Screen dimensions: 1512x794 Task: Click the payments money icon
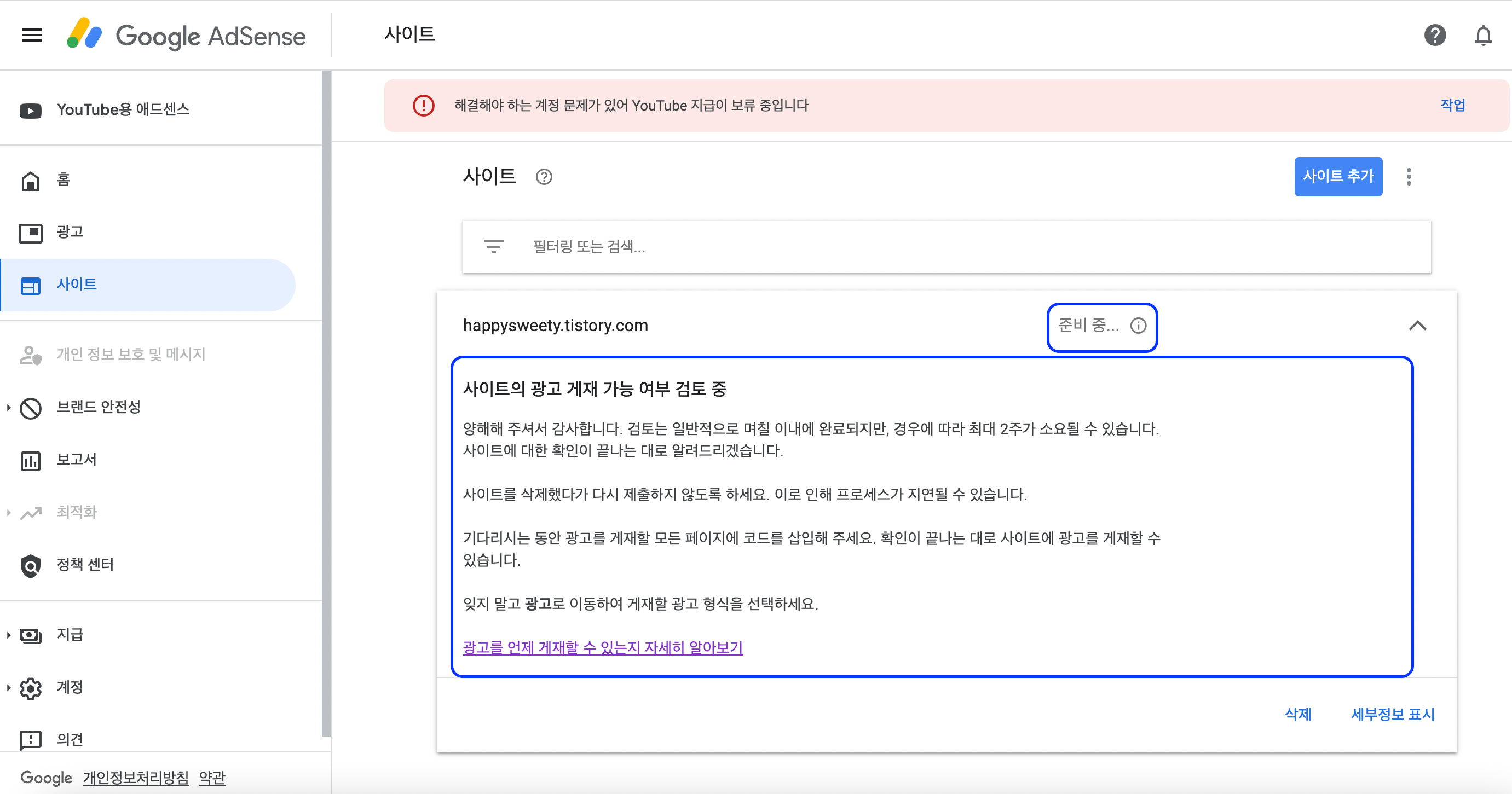[31, 635]
